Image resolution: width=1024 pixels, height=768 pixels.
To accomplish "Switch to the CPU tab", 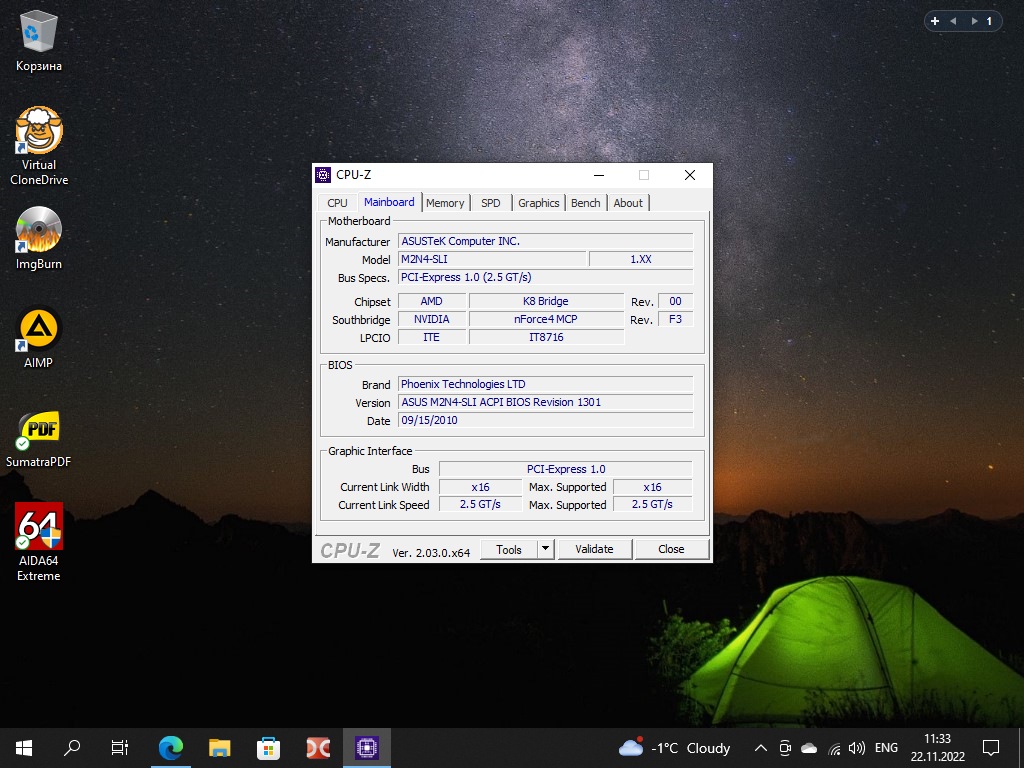I will point(337,203).
